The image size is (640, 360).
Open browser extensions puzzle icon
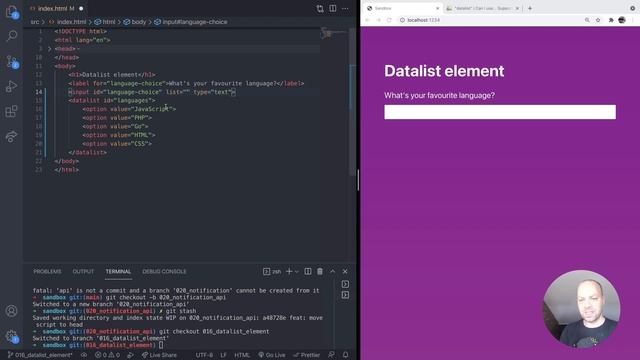[x=611, y=20]
